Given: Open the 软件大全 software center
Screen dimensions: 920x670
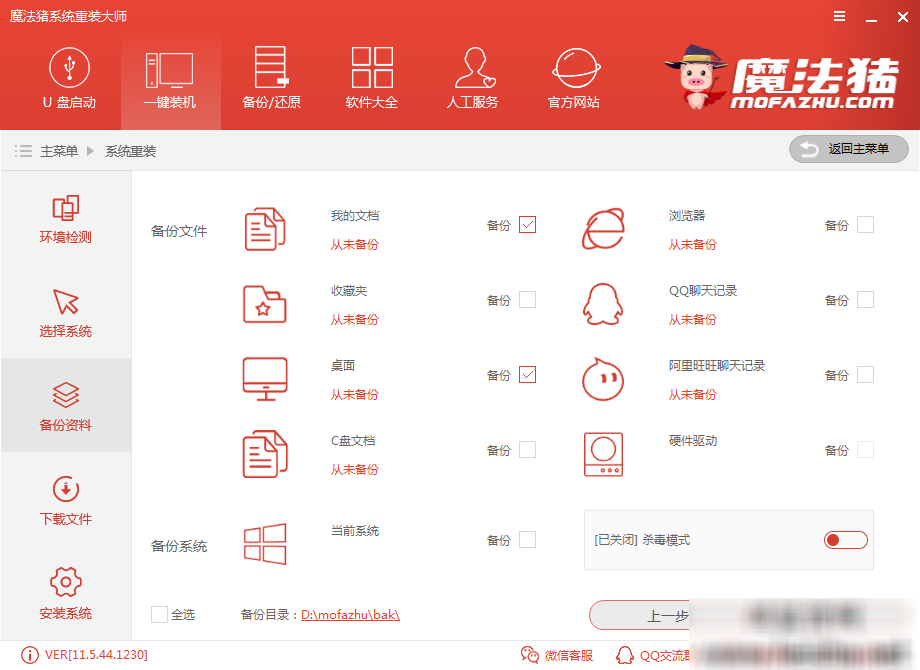Looking at the screenshot, I should tap(372, 80).
